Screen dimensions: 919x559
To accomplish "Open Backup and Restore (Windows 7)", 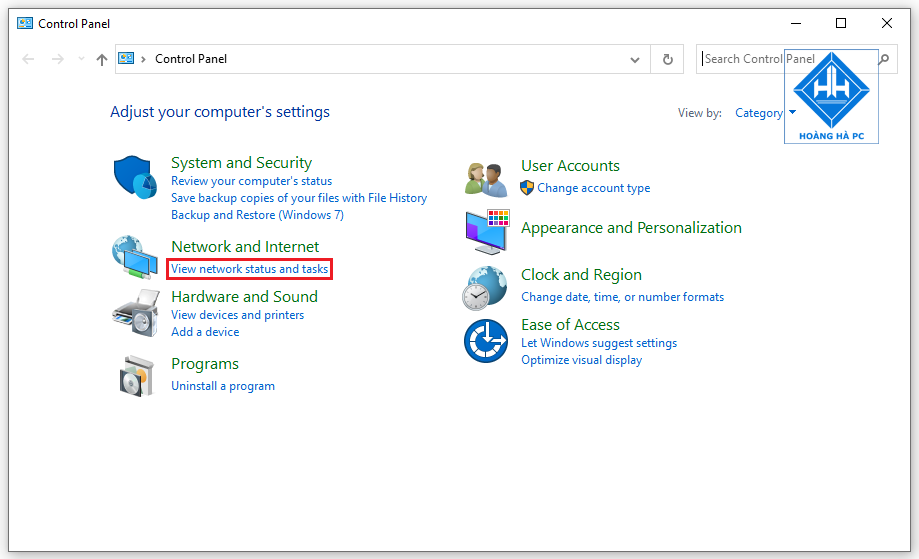I will 257,215.
